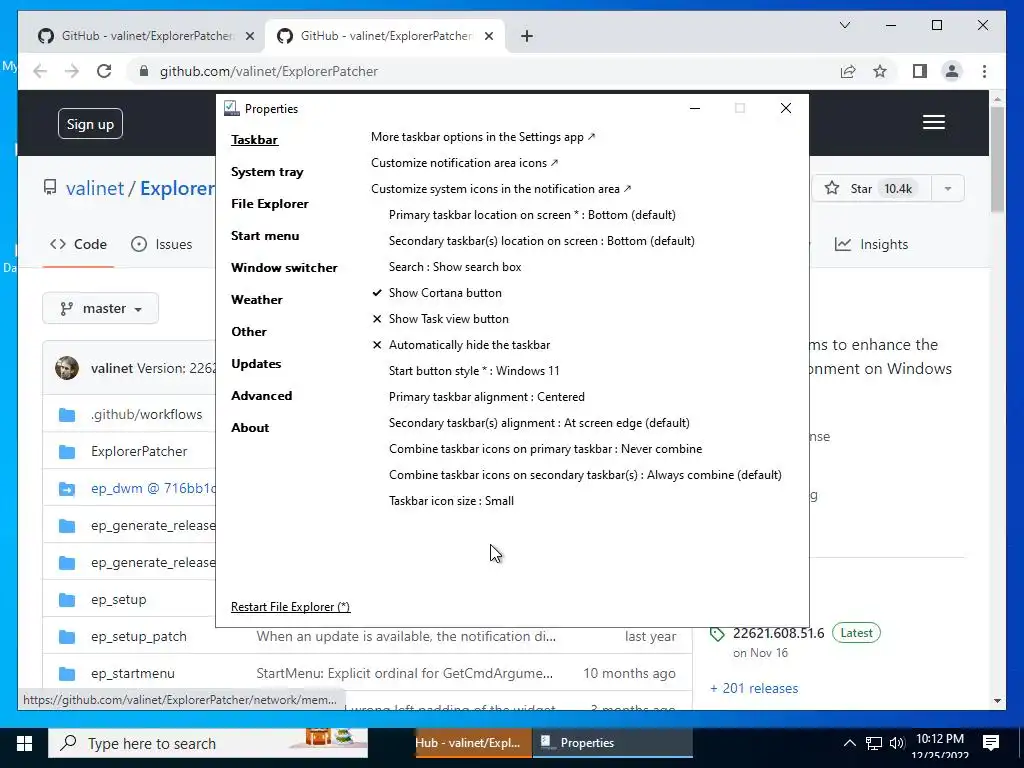Screen dimensions: 1024x768
Task: Click valinet's avatar on the commit row
Action: point(67,368)
